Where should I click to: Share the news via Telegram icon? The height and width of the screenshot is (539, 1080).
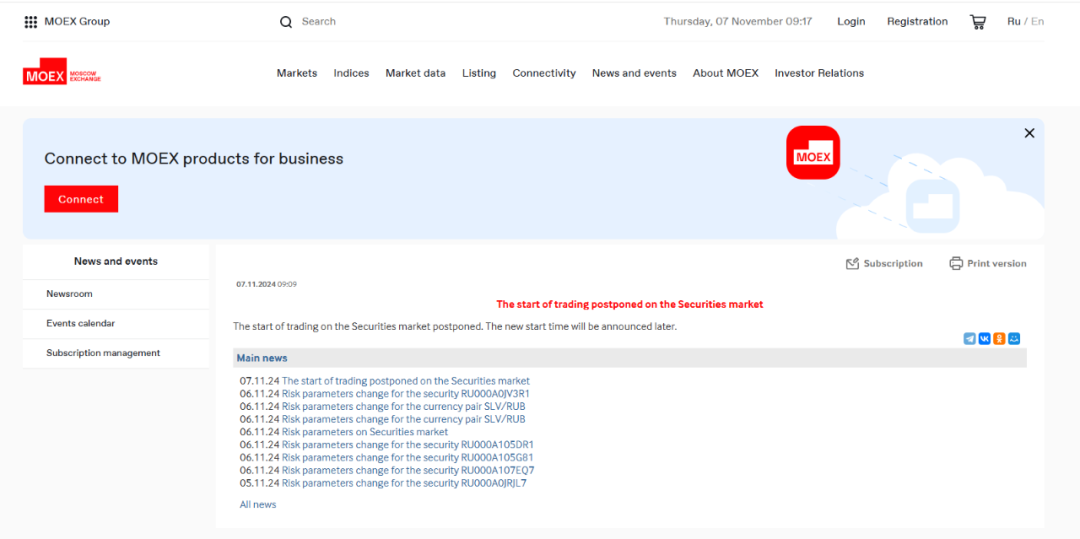click(970, 339)
